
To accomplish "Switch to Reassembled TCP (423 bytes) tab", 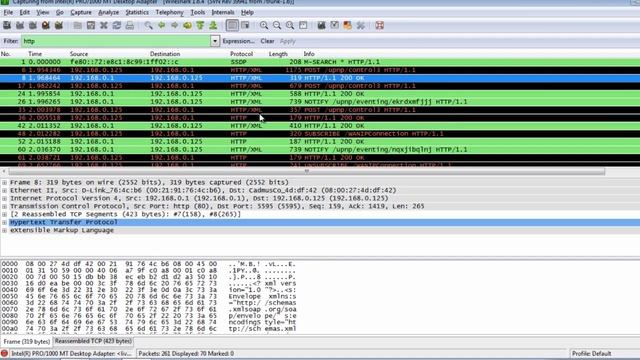I will 93,341.
